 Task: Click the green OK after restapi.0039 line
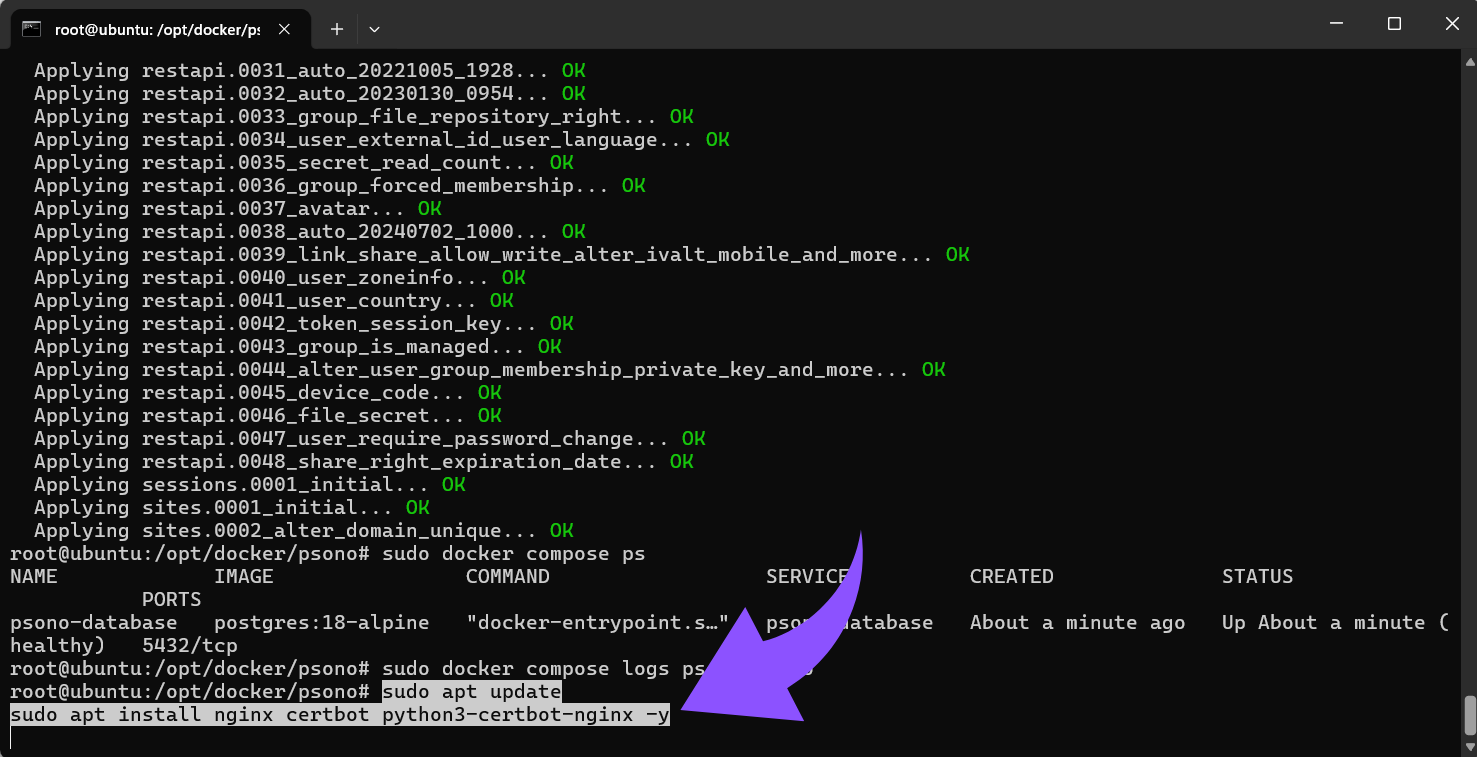coord(957,255)
